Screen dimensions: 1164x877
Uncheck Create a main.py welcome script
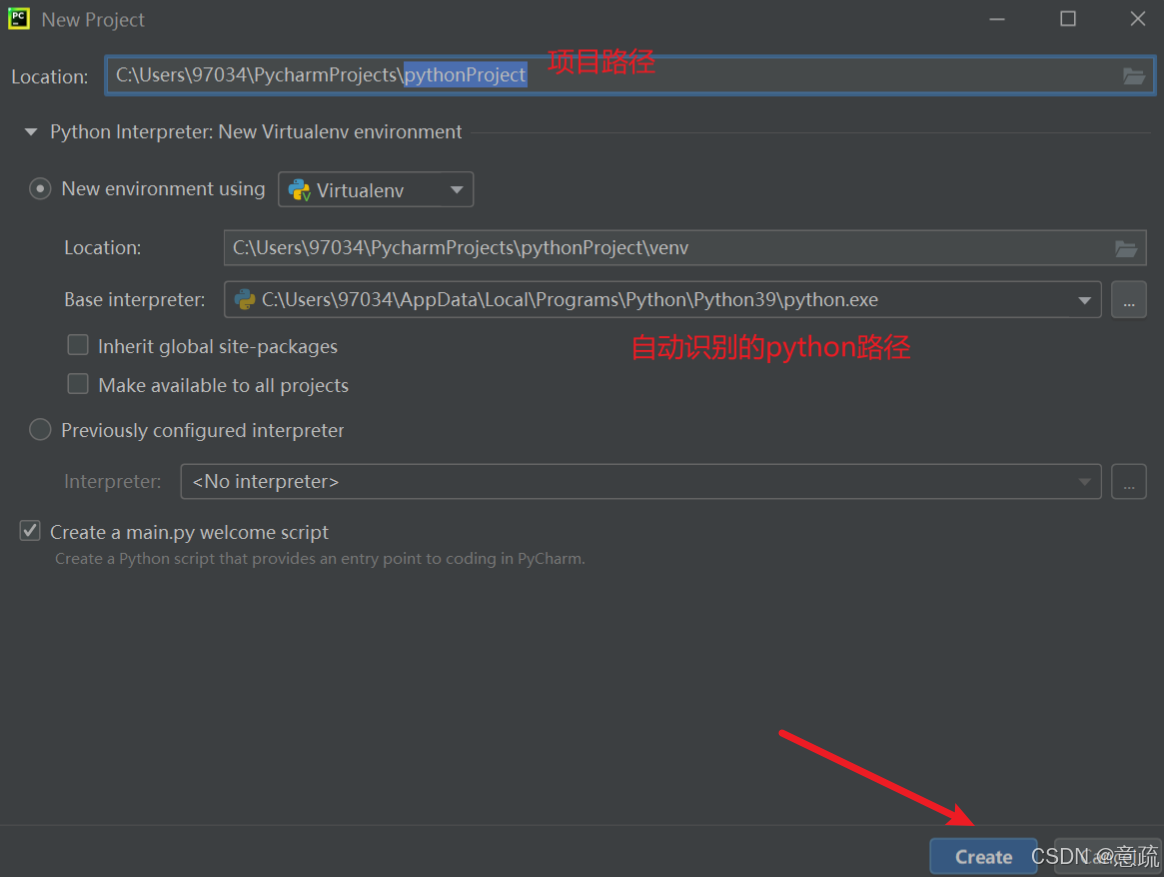(x=30, y=531)
